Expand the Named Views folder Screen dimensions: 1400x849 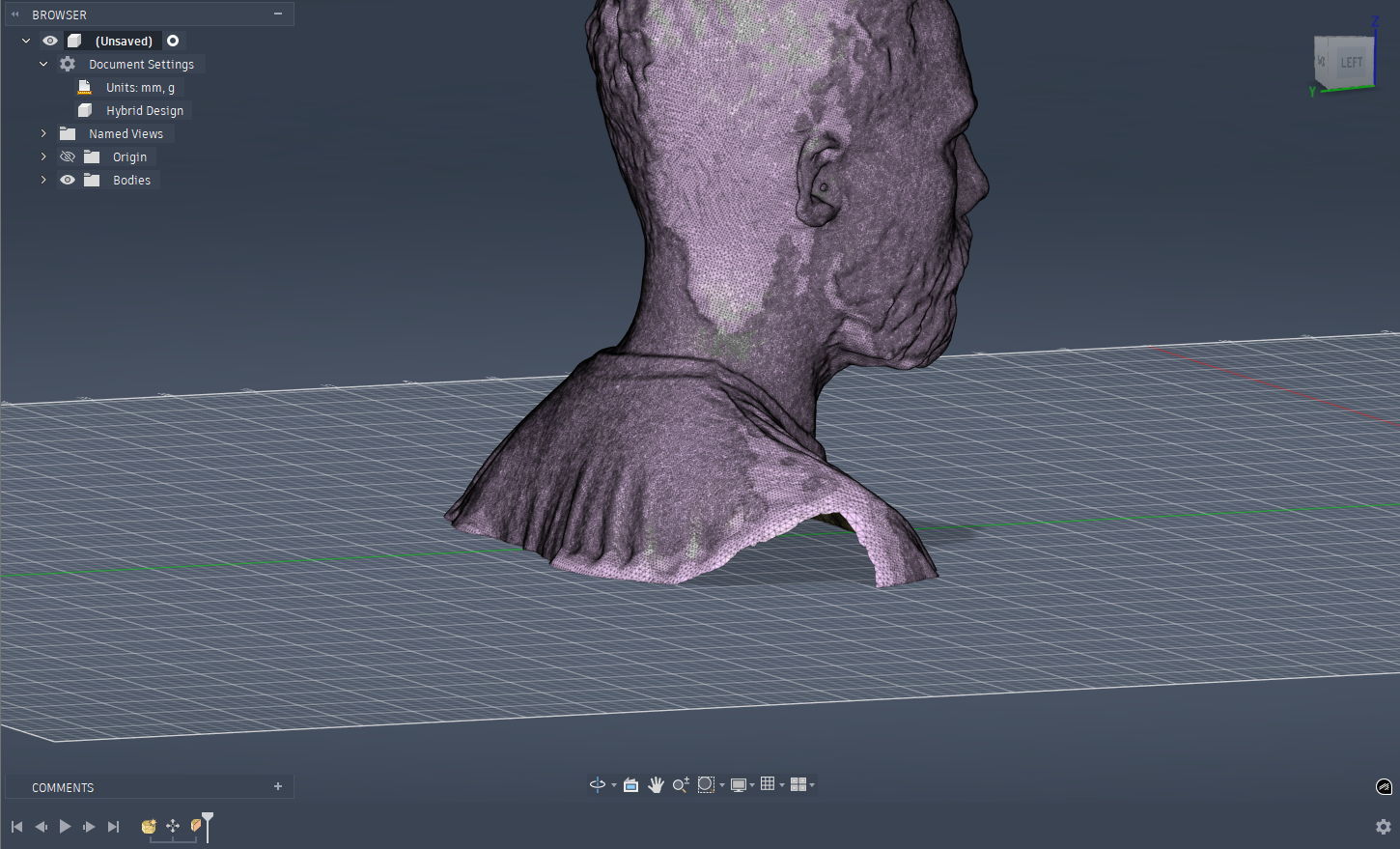[42, 133]
